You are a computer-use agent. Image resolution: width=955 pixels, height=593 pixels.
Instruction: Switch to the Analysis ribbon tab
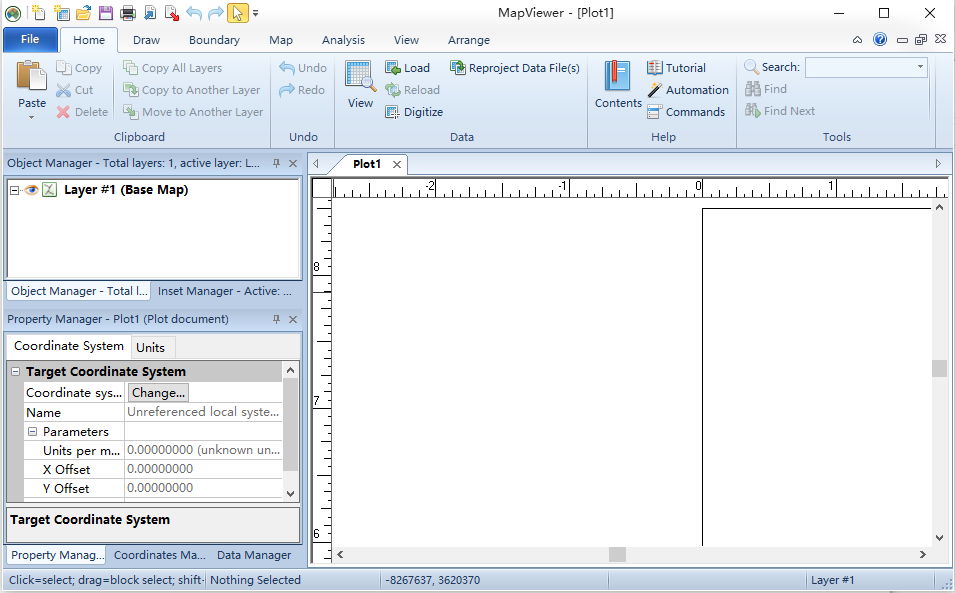[343, 40]
